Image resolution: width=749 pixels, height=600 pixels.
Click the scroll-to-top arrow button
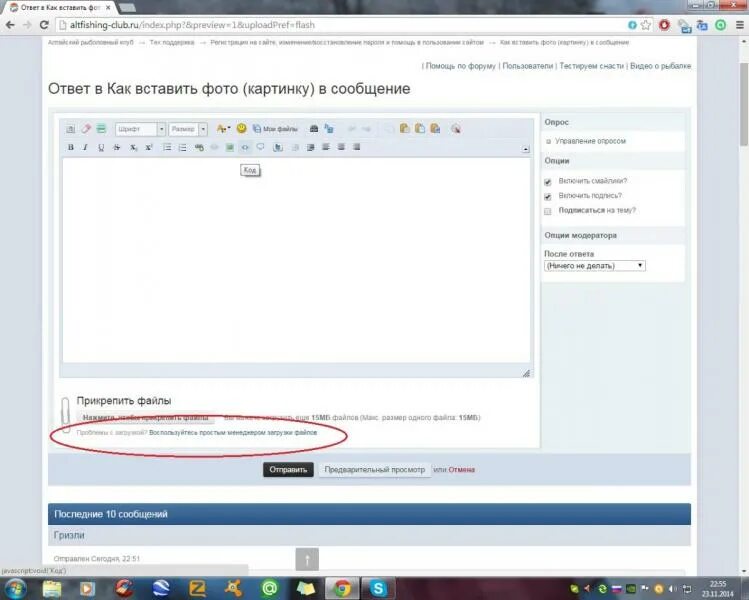point(307,559)
